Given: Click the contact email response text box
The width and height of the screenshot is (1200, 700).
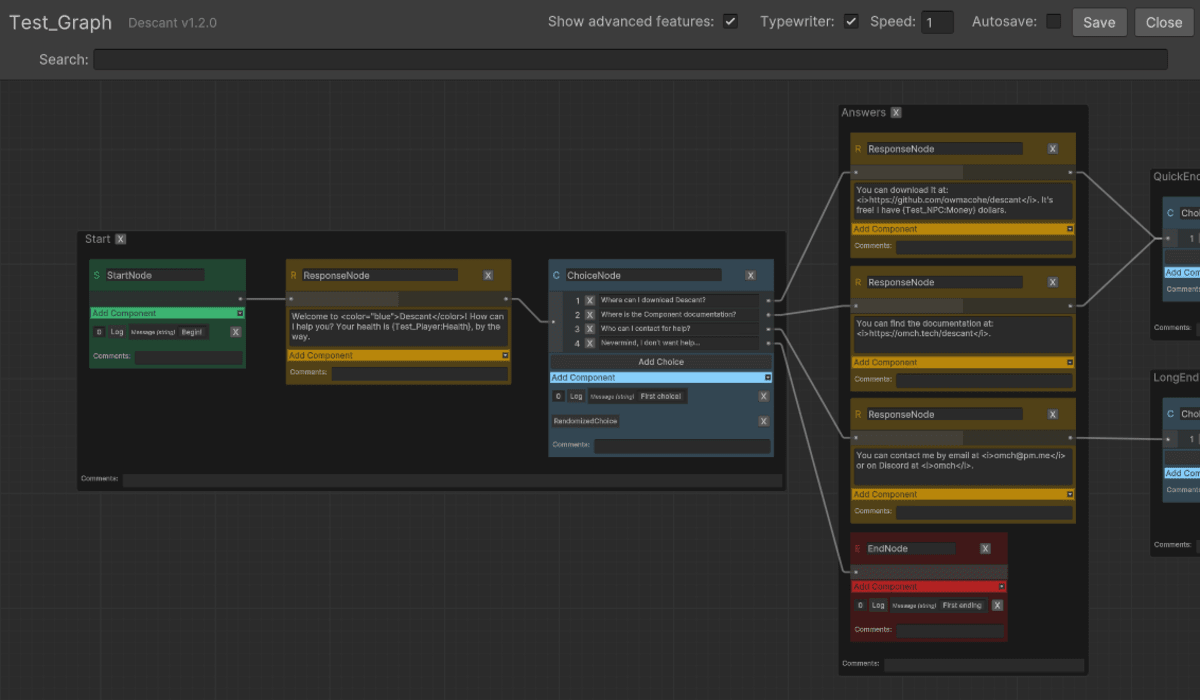Looking at the screenshot, I should pyautogui.click(x=963, y=466).
